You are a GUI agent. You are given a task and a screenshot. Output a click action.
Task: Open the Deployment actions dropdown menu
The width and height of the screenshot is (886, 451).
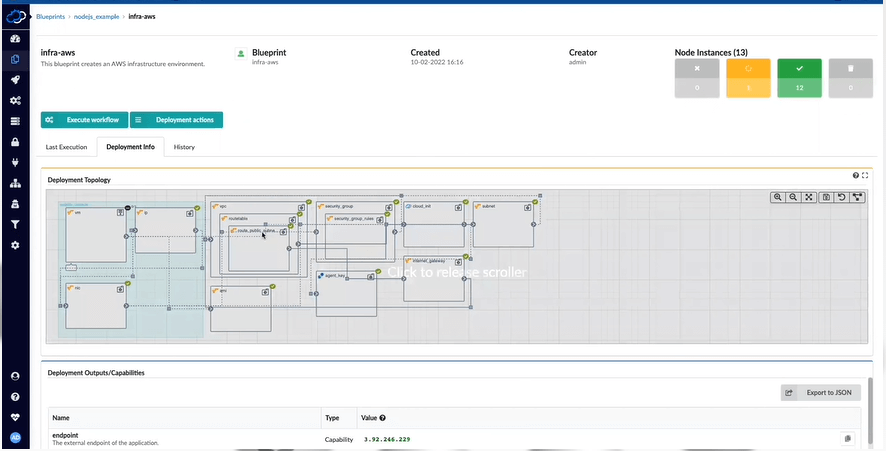177,120
